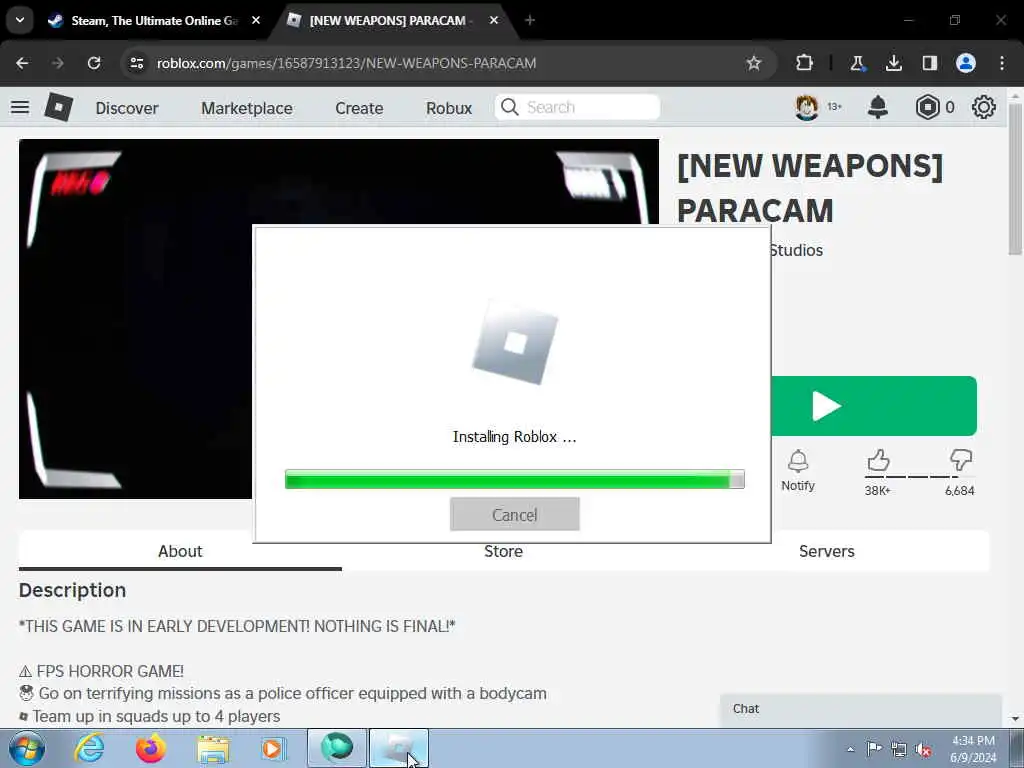The width and height of the screenshot is (1024, 768).
Task: Open the network tray icon
Action: point(899,749)
